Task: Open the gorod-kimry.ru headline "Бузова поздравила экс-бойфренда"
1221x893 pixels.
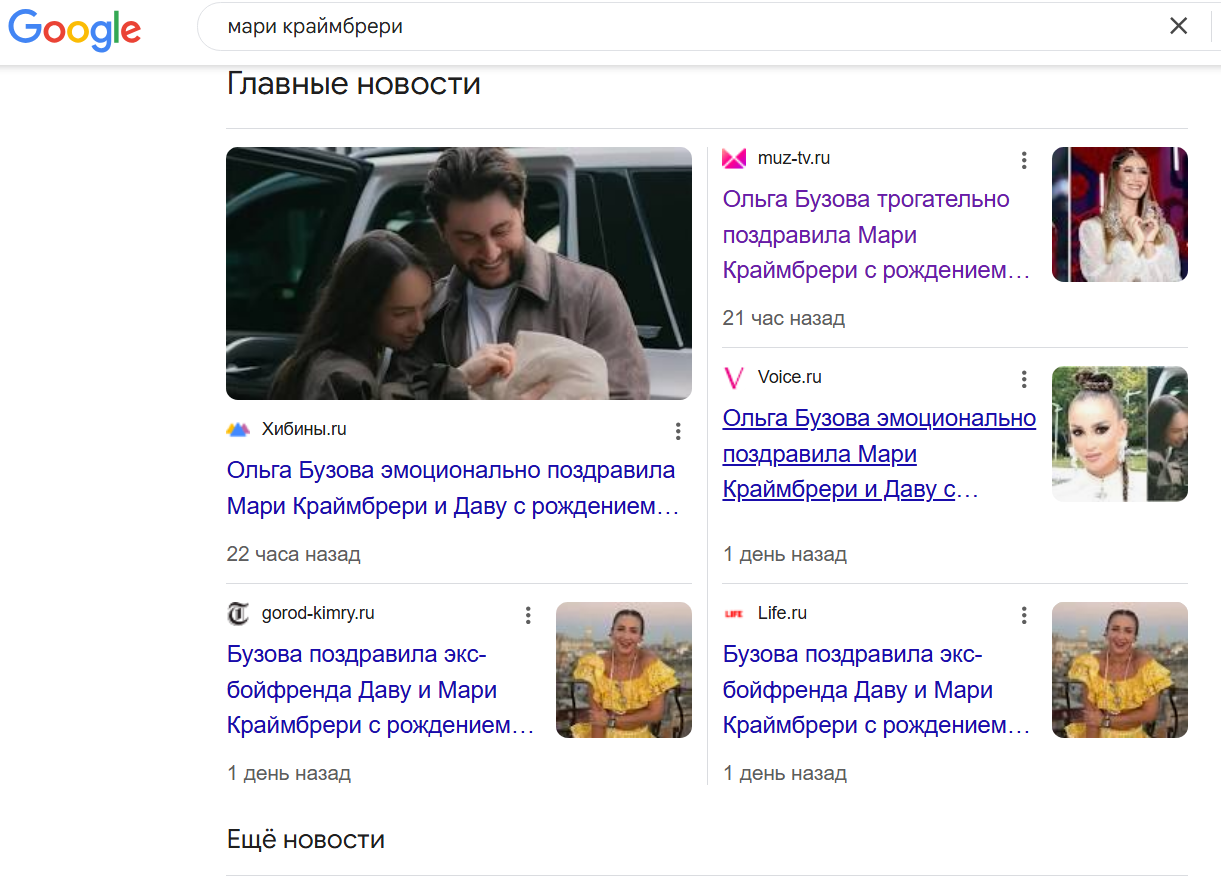Action: click(380, 690)
